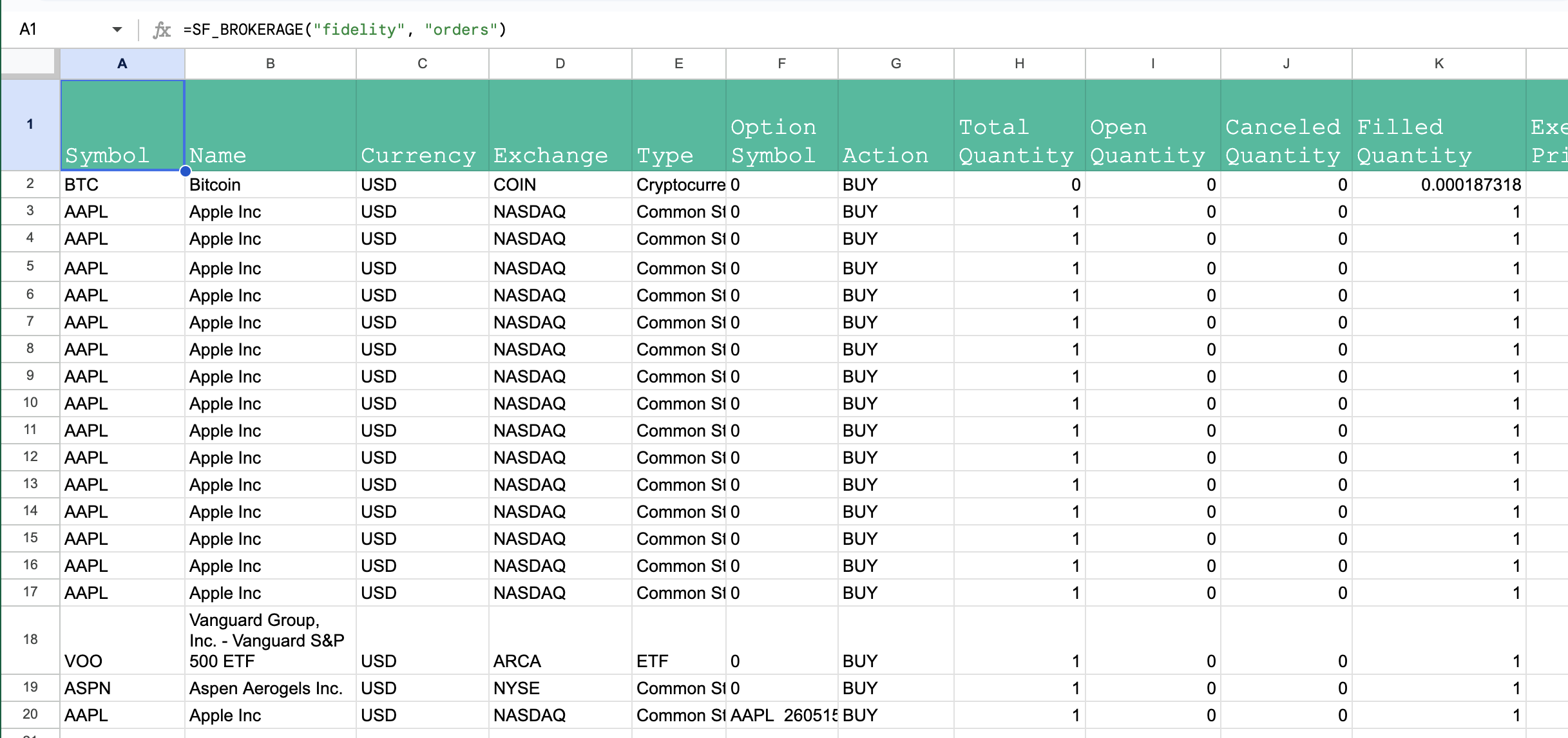
Task: Click the fx function icon
Action: [162, 30]
